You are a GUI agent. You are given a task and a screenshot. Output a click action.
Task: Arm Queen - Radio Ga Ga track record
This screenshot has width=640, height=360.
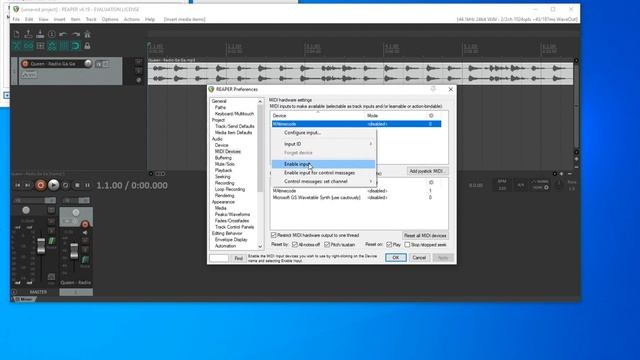(x=25, y=64)
